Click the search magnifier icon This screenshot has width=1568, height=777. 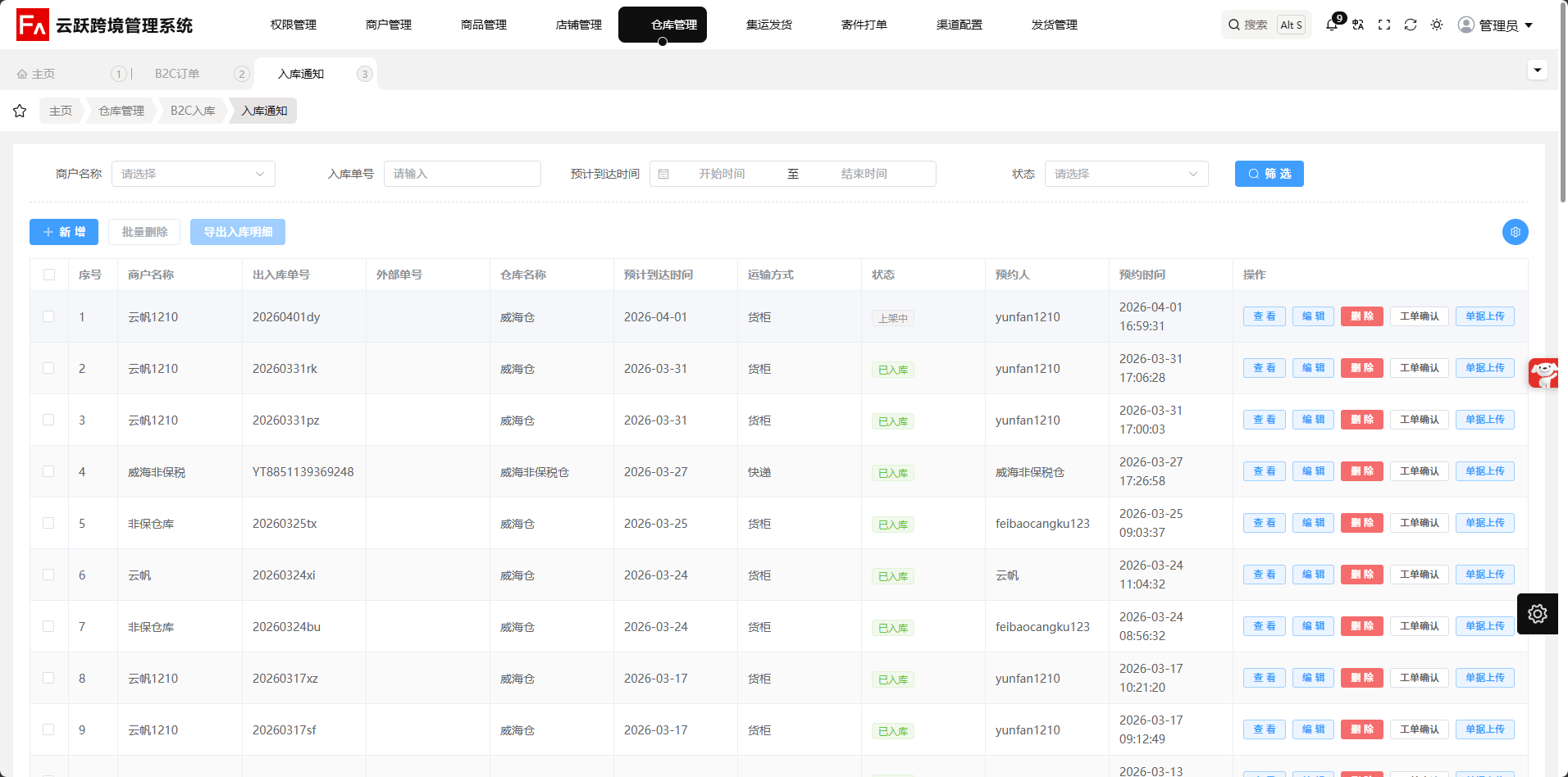tap(1233, 25)
